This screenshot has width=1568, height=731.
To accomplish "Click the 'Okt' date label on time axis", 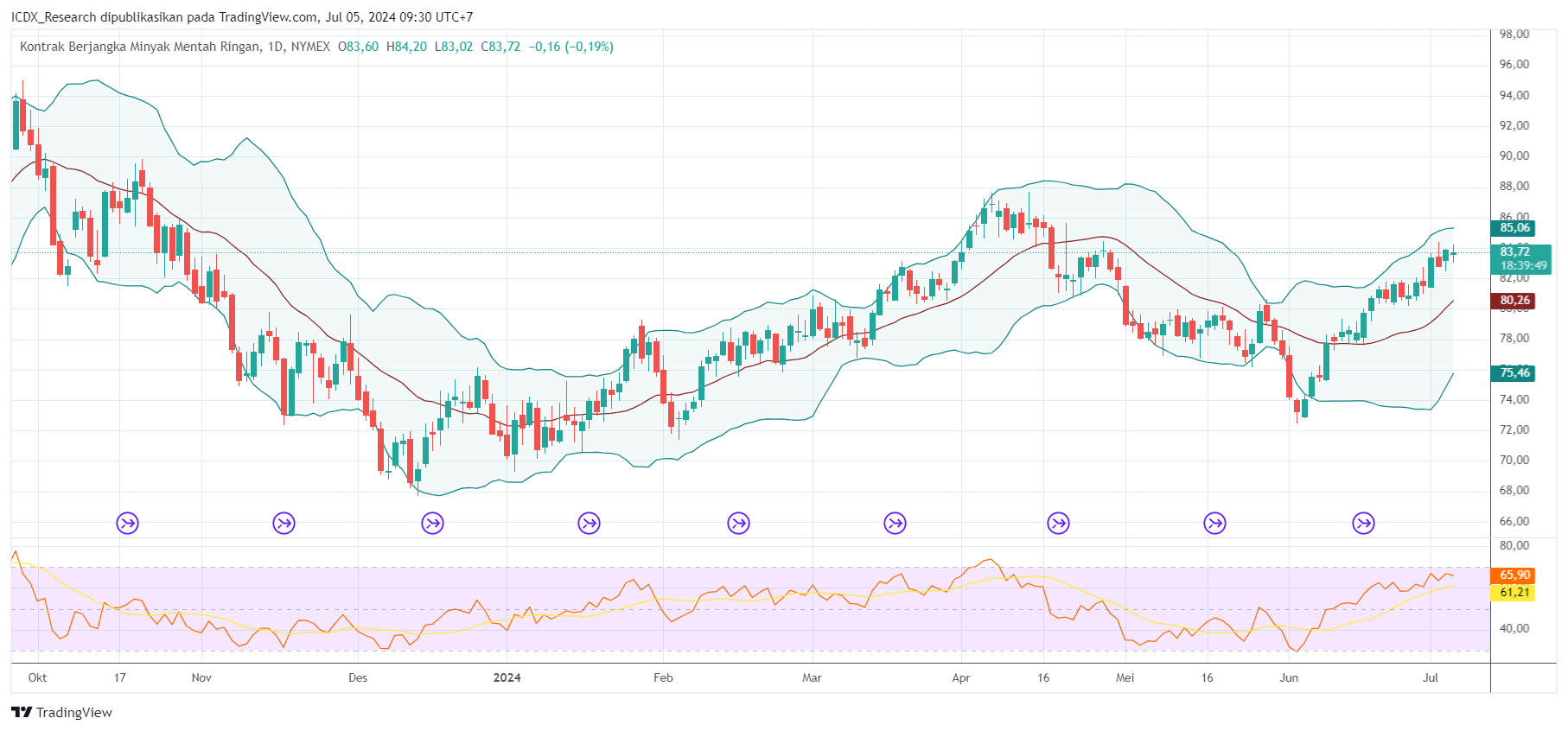I will [x=37, y=677].
